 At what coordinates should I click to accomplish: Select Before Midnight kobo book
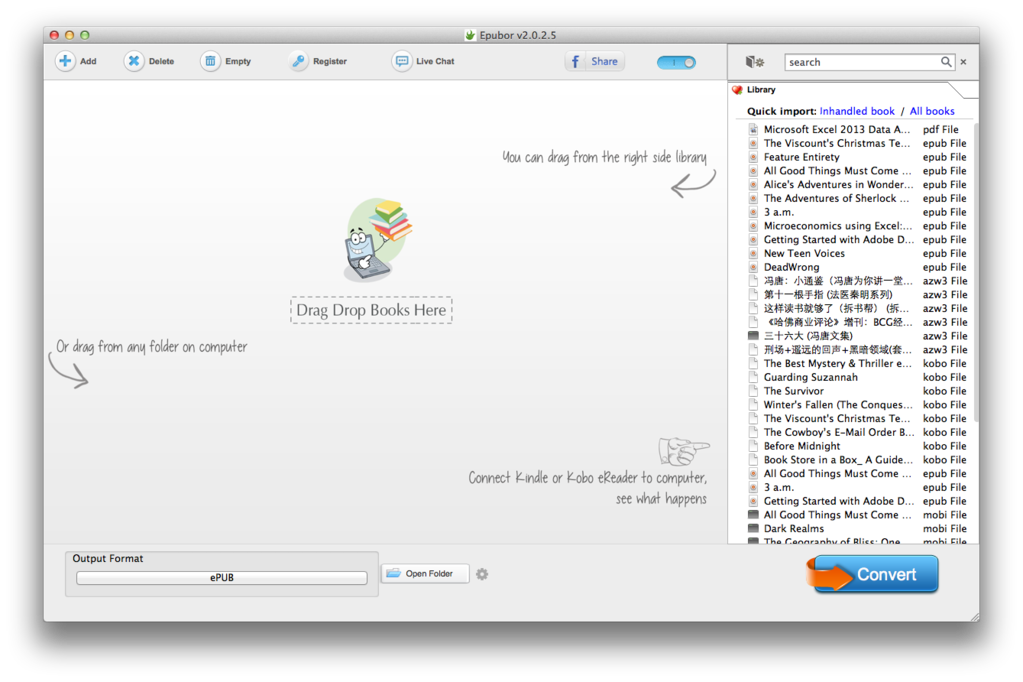[857, 446]
